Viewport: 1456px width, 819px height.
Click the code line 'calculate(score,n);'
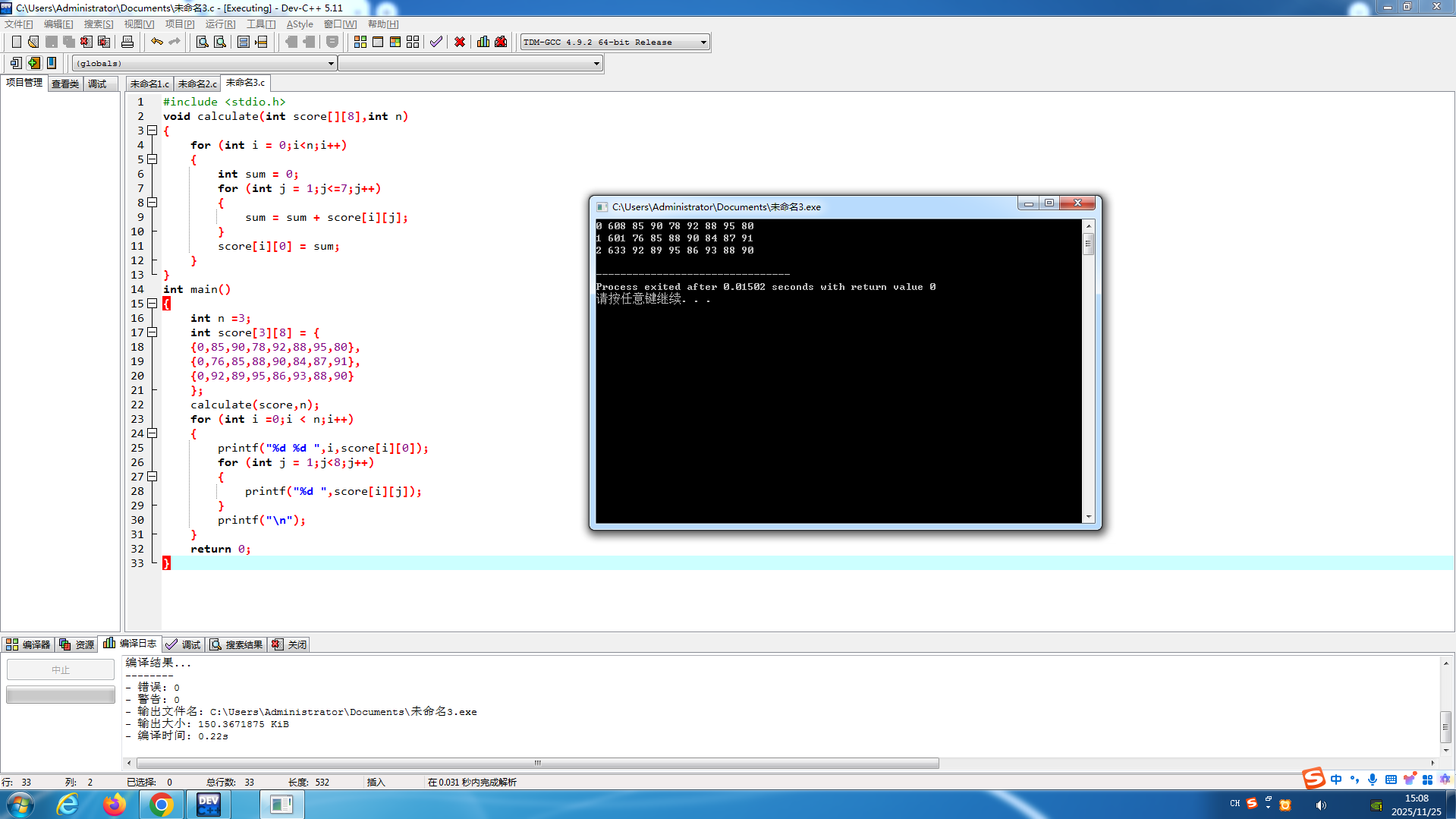[255, 405]
